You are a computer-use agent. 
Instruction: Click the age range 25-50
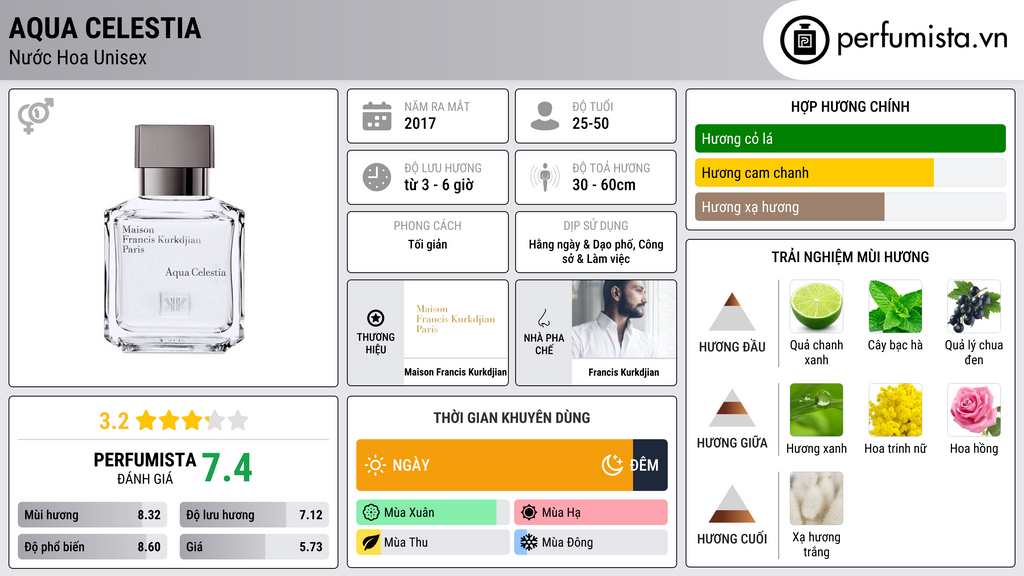tap(590, 123)
